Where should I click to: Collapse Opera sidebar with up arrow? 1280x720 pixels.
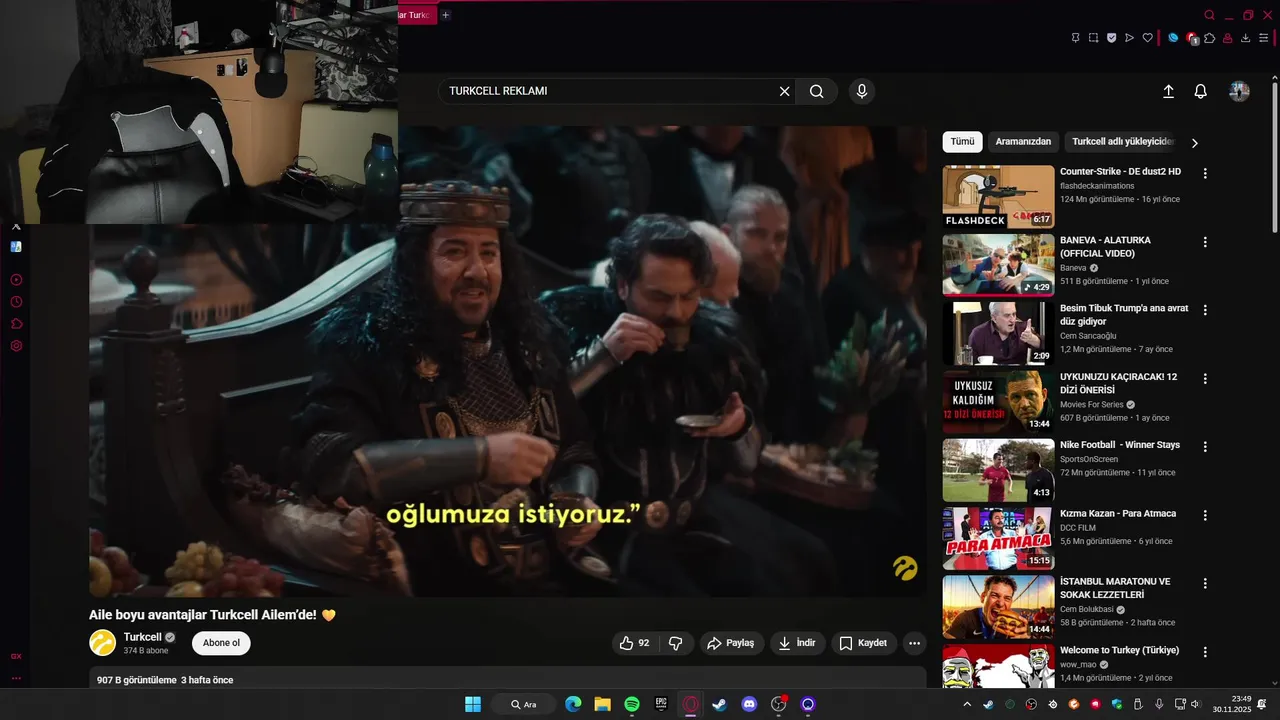[x=16, y=228]
